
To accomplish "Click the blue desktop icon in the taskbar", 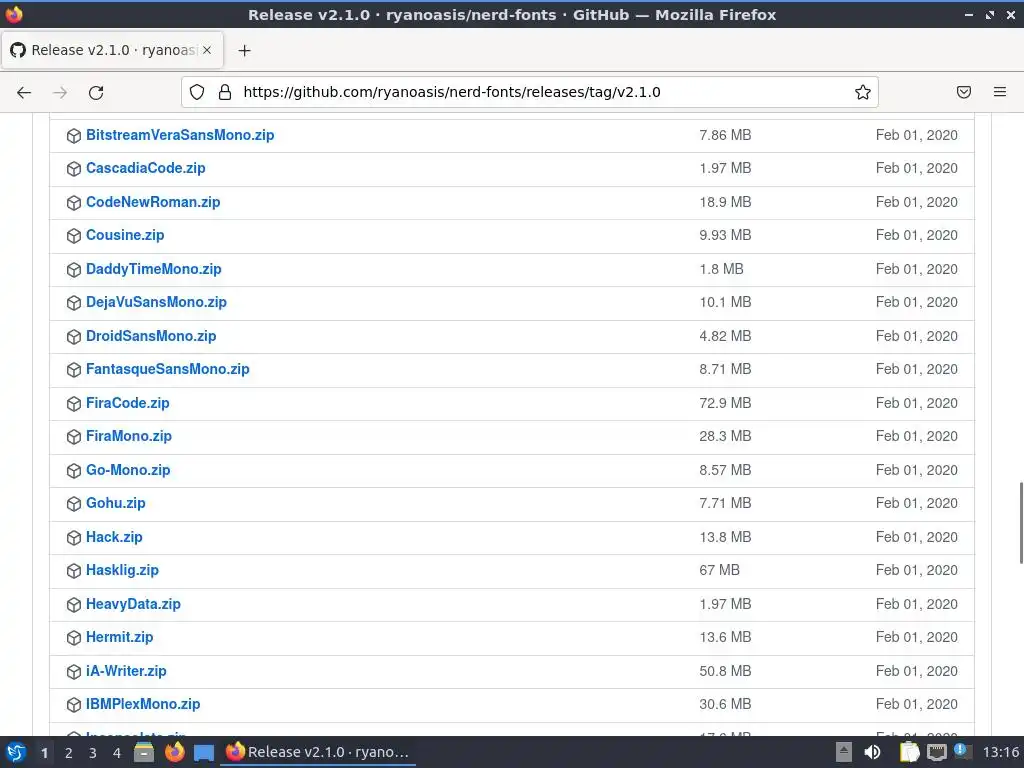I will pos(204,753).
